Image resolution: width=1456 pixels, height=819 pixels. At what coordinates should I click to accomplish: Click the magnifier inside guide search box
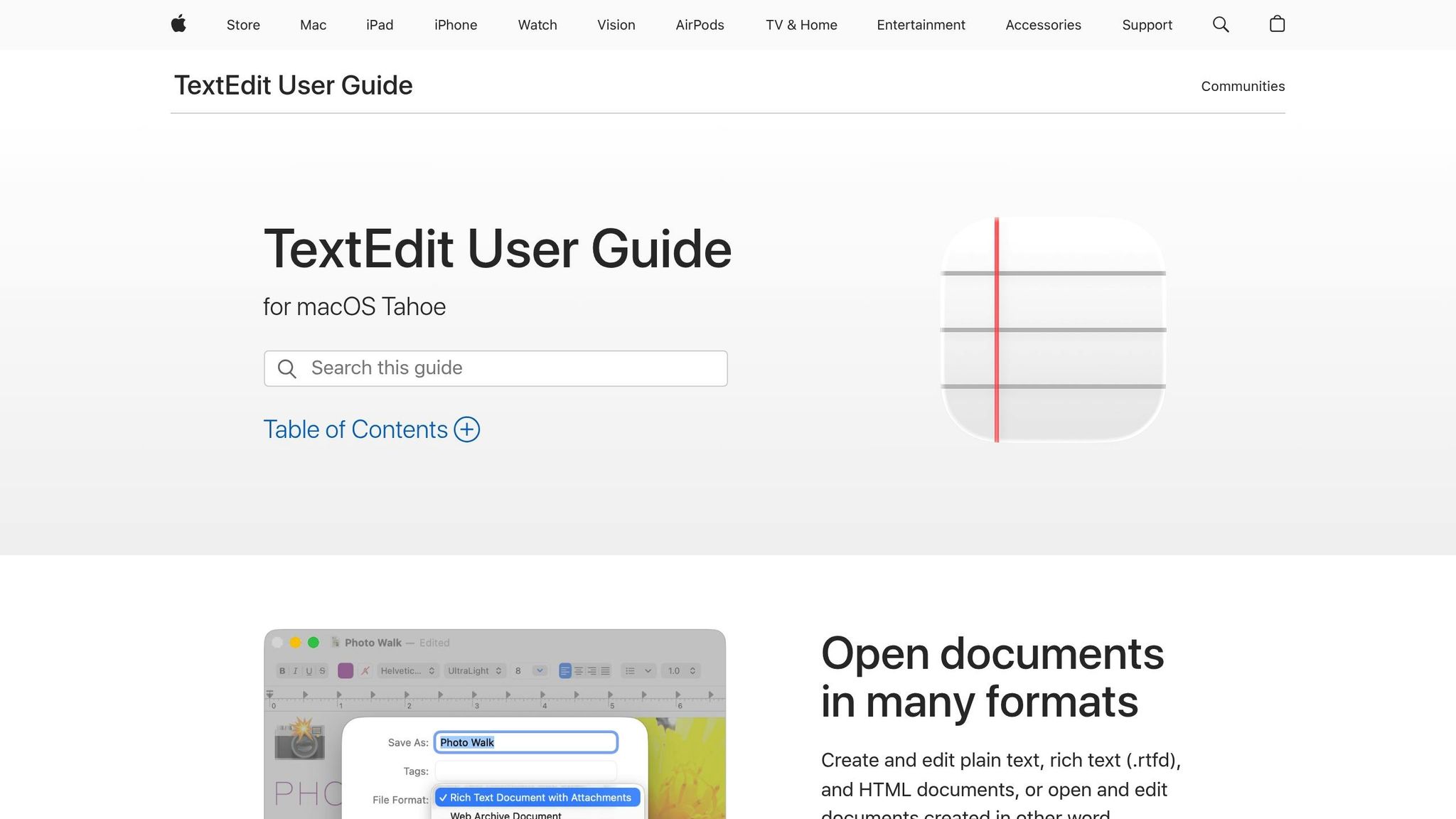click(x=287, y=368)
